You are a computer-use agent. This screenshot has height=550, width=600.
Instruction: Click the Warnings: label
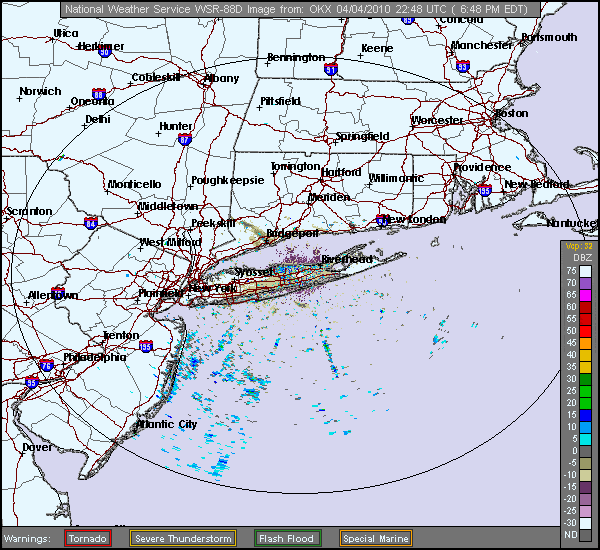tap(27, 539)
